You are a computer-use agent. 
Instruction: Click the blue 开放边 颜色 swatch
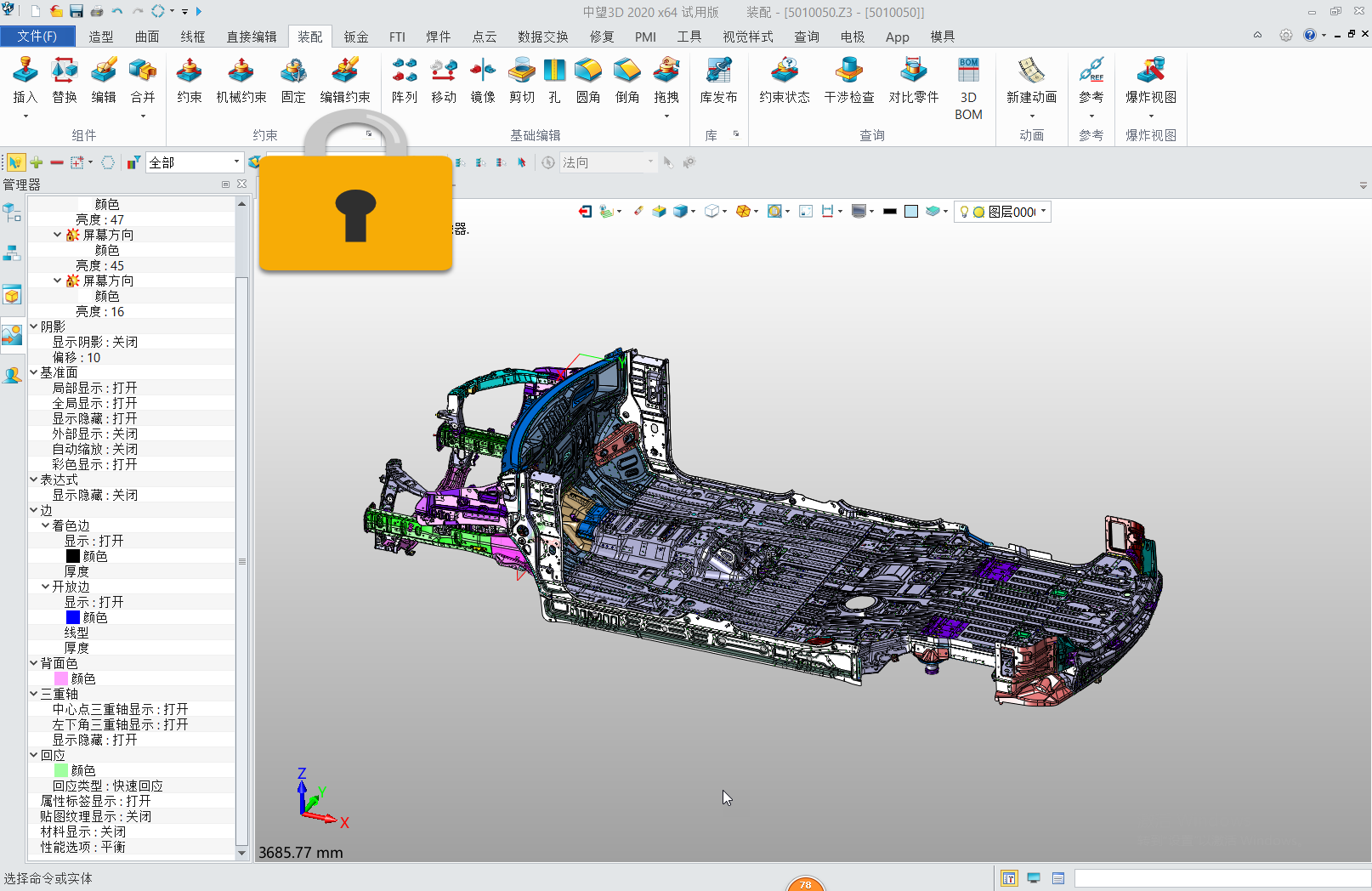coord(73,617)
